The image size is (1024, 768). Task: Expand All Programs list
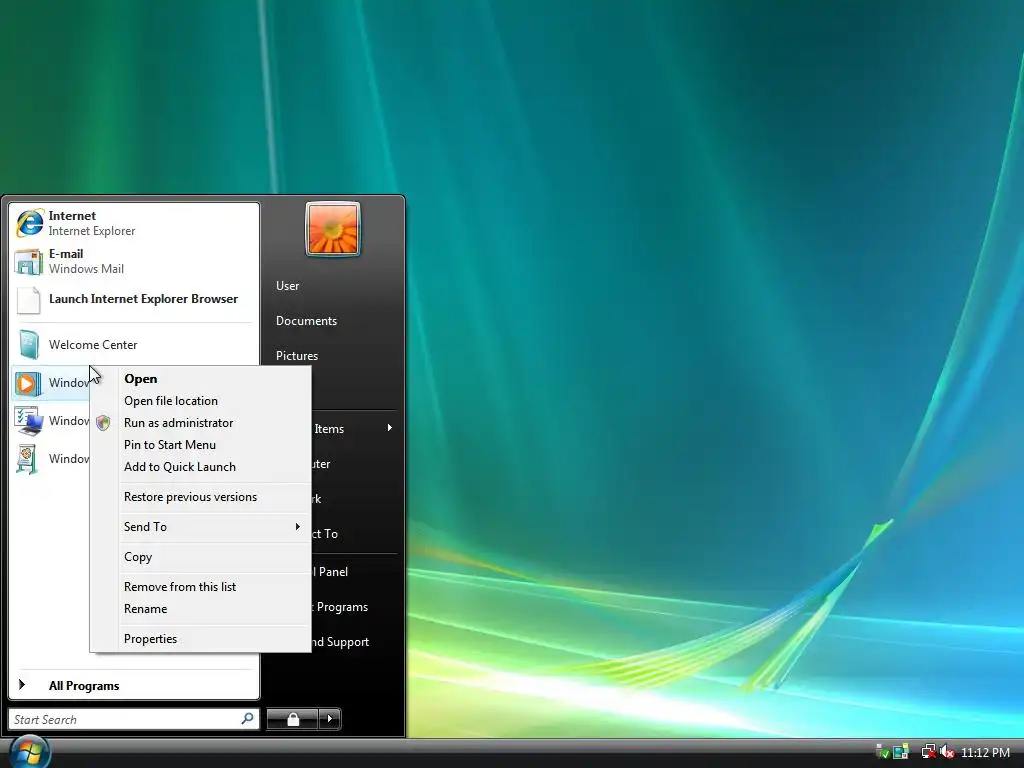tap(134, 686)
